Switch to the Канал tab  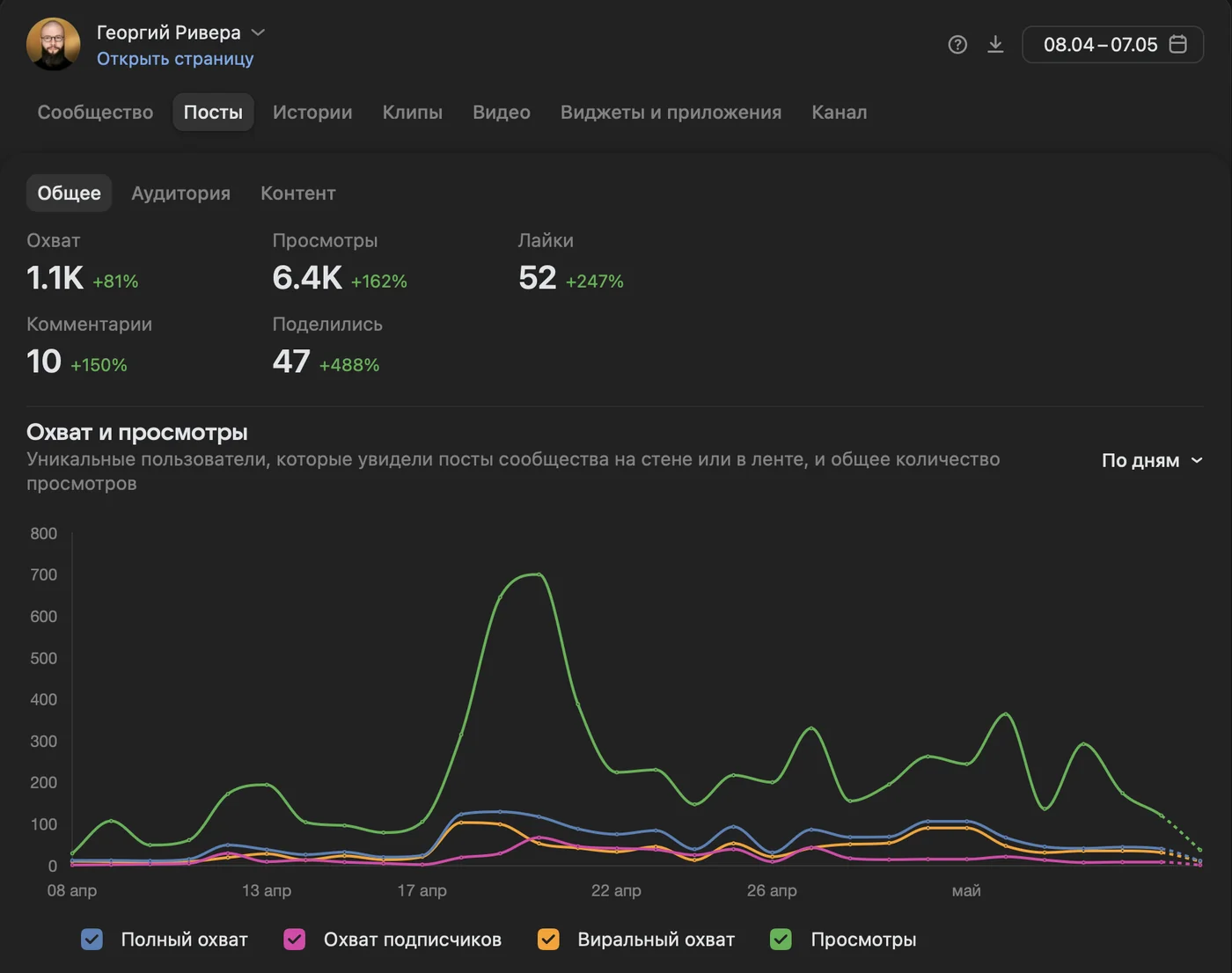pyautogui.click(x=840, y=113)
